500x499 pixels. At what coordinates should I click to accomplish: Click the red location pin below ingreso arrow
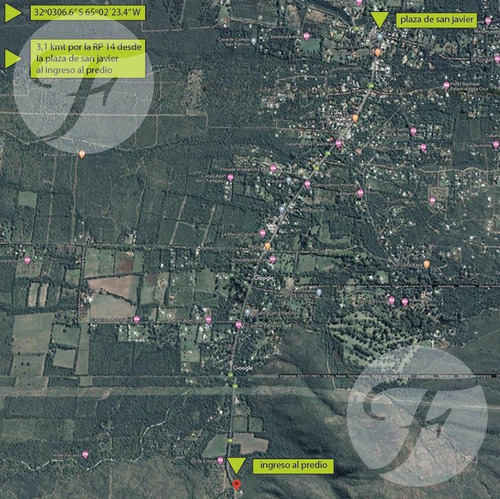[236, 484]
